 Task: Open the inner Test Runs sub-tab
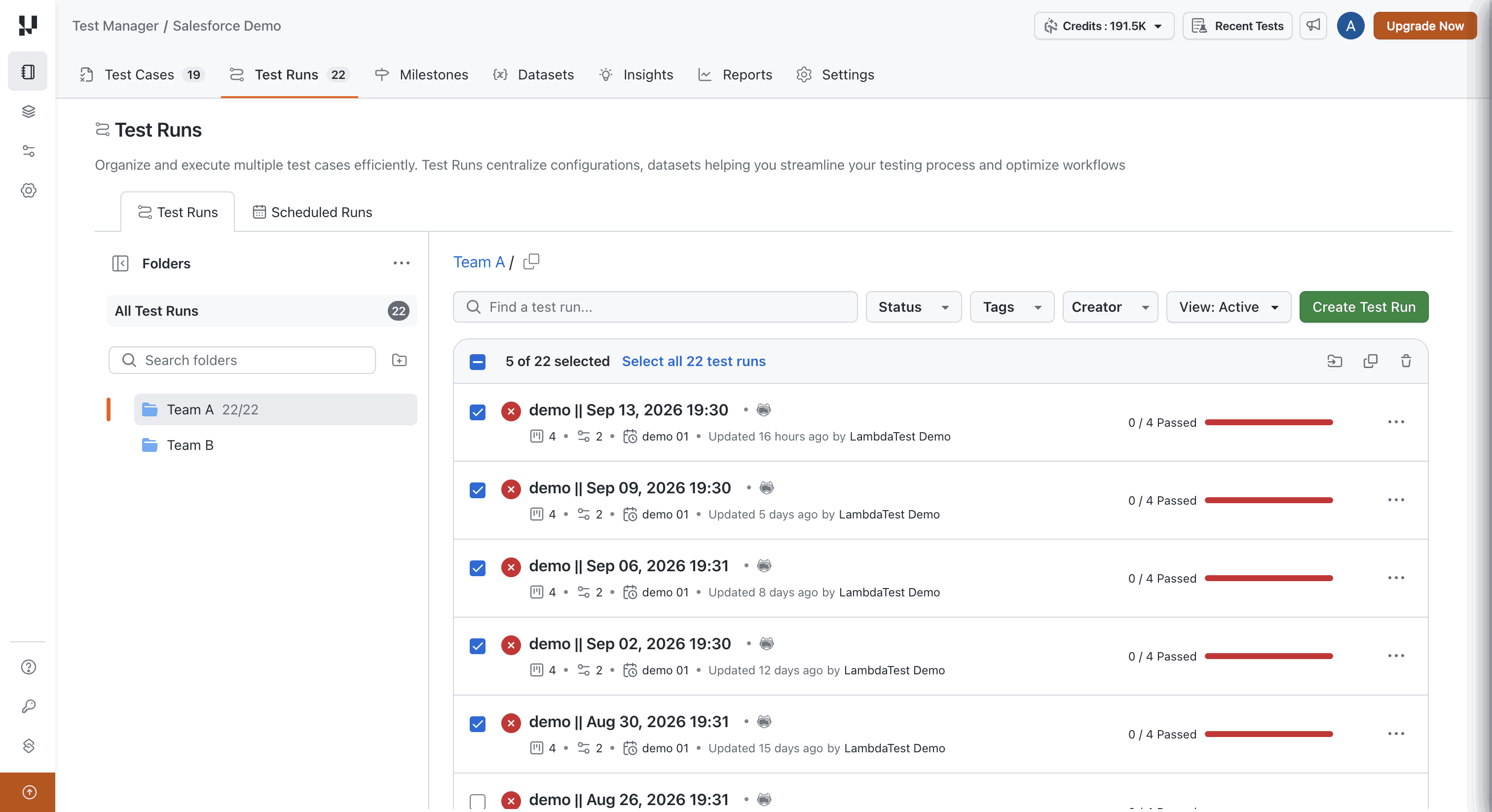tap(178, 212)
